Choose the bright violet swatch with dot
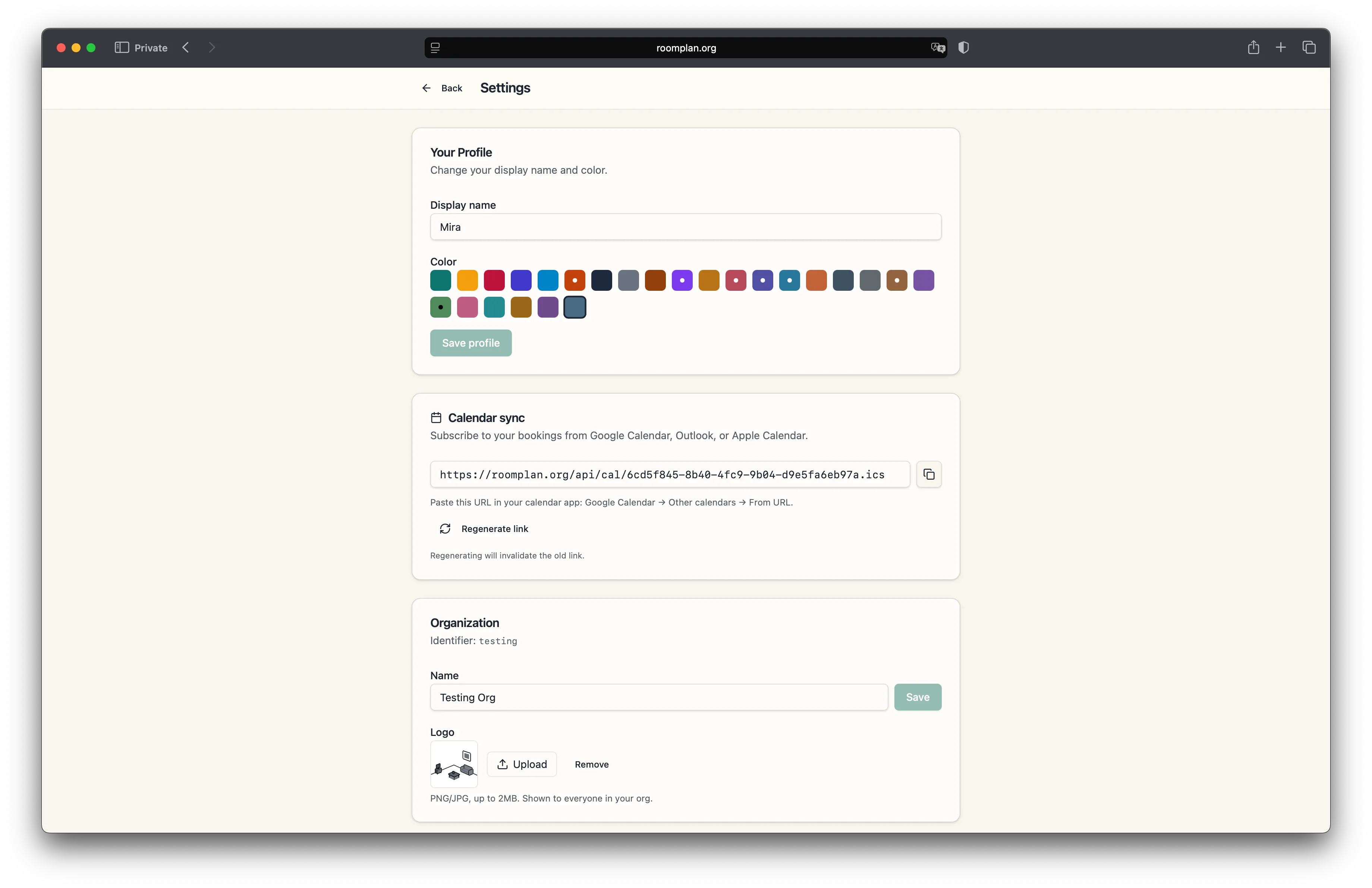 [682, 280]
